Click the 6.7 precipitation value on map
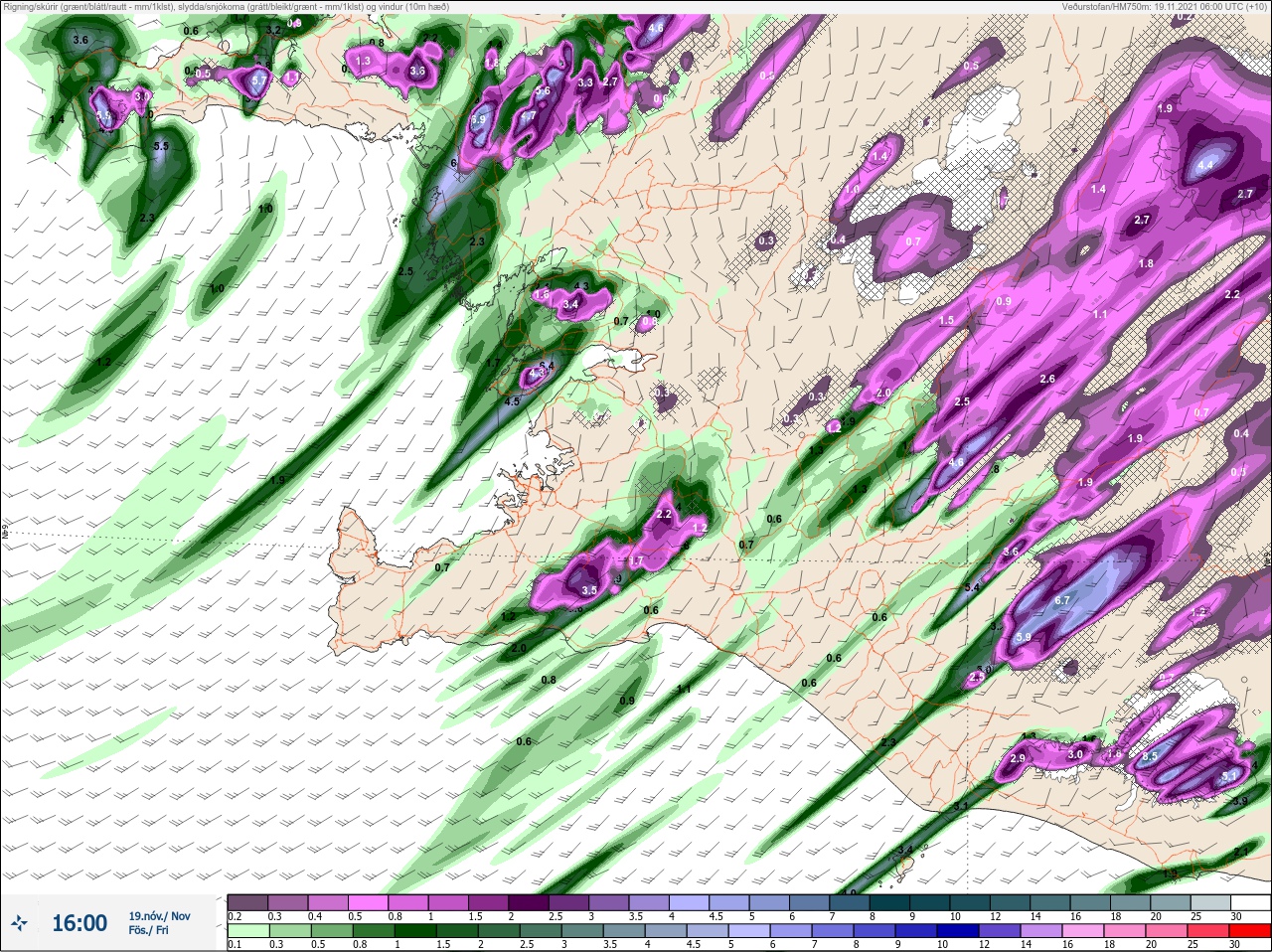The image size is (1272, 952). click(1062, 600)
